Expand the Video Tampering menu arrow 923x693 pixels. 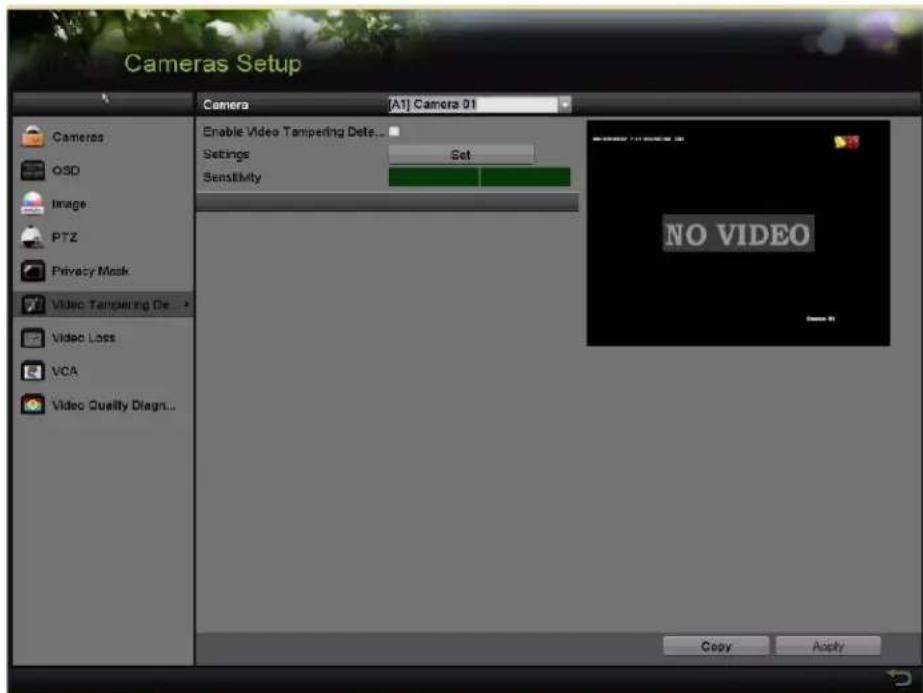187,304
